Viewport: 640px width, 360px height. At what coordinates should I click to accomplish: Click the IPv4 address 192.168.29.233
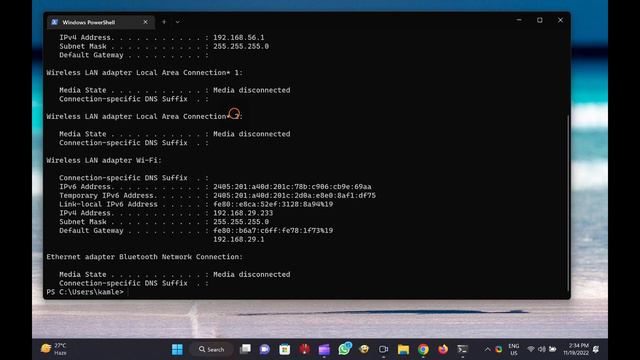243,213
